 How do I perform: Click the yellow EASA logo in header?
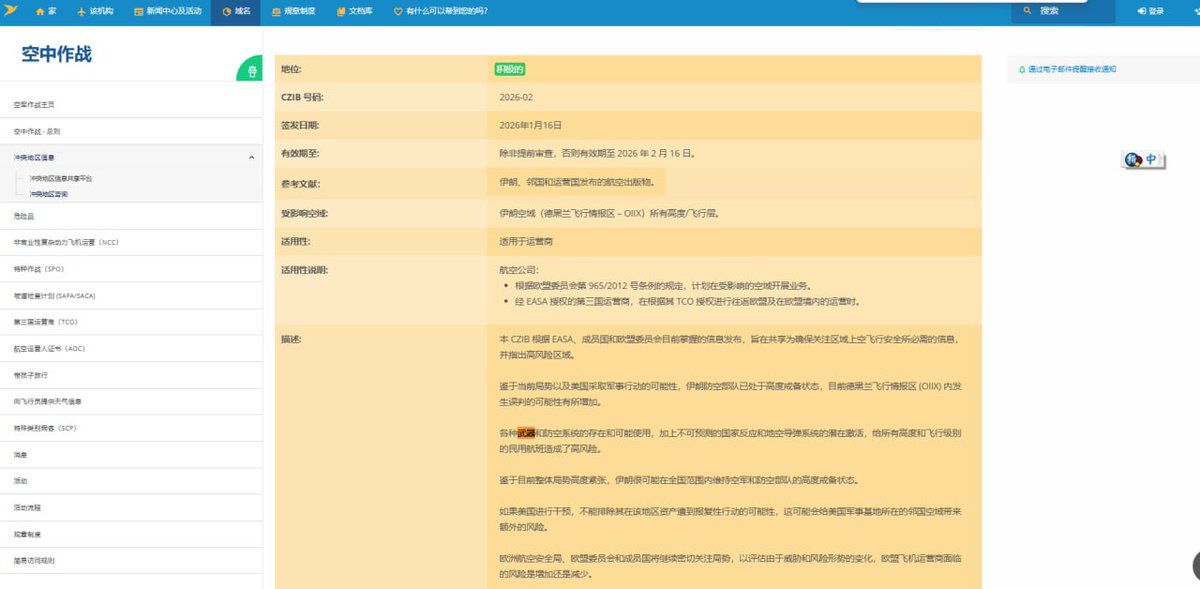click(x=10, y=11)
